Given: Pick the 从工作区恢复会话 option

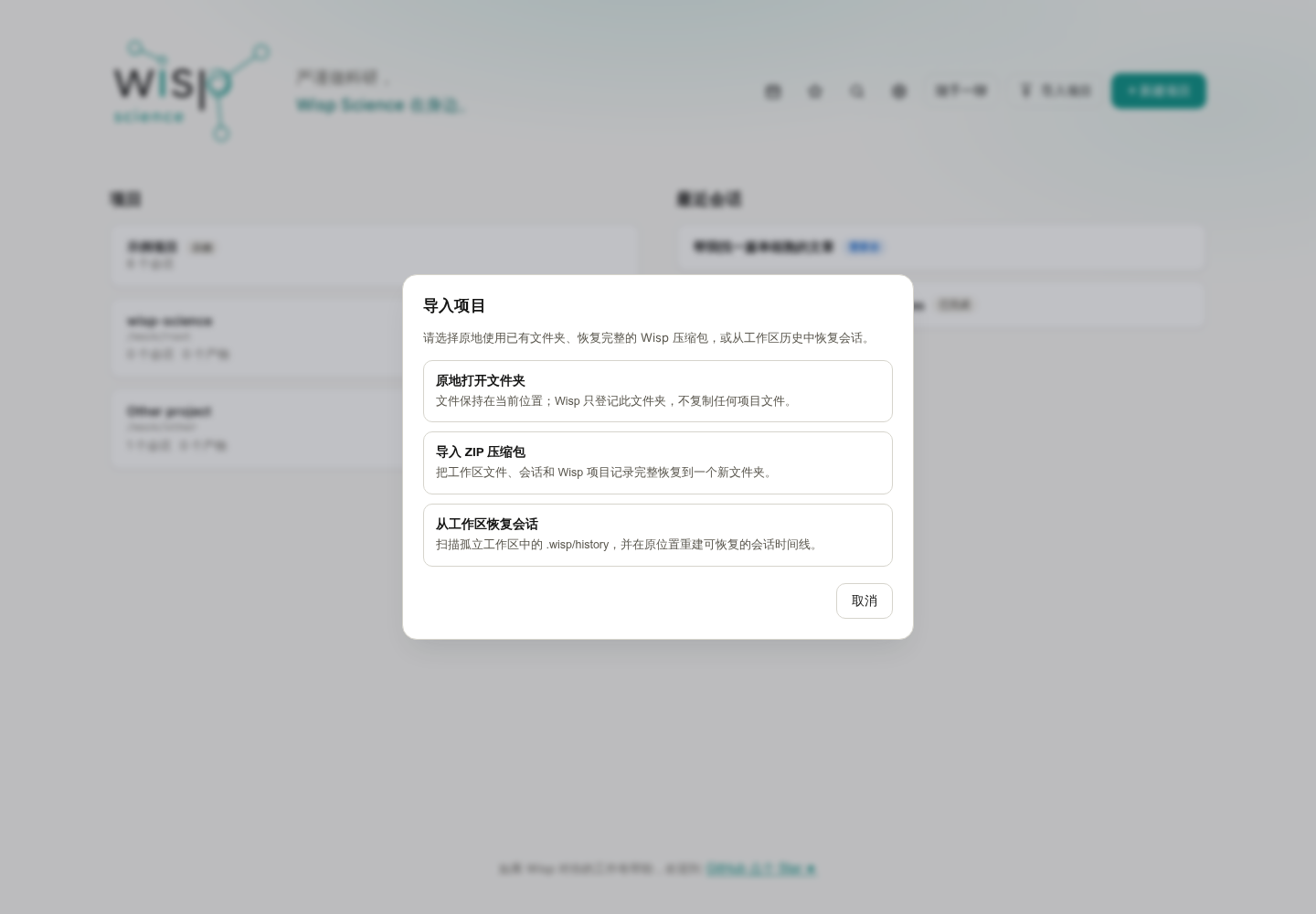Looking at the screenshot, I should click(x=658, y=535).
